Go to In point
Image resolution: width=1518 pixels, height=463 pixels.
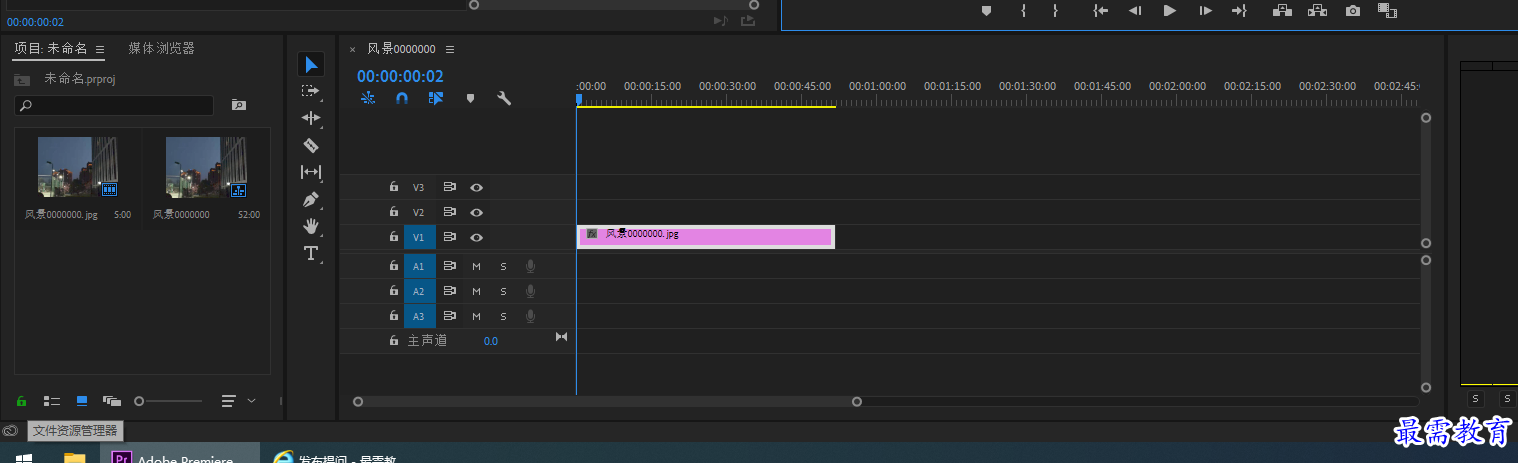point(1101,10)
